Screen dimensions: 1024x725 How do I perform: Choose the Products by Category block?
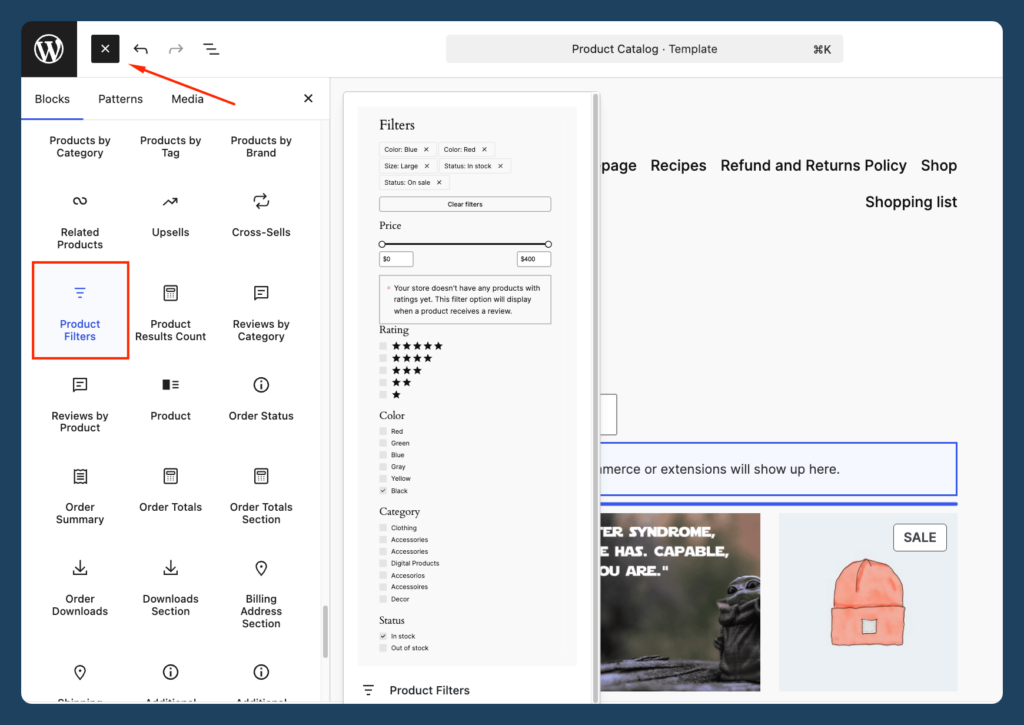click(x=80, y=146)
